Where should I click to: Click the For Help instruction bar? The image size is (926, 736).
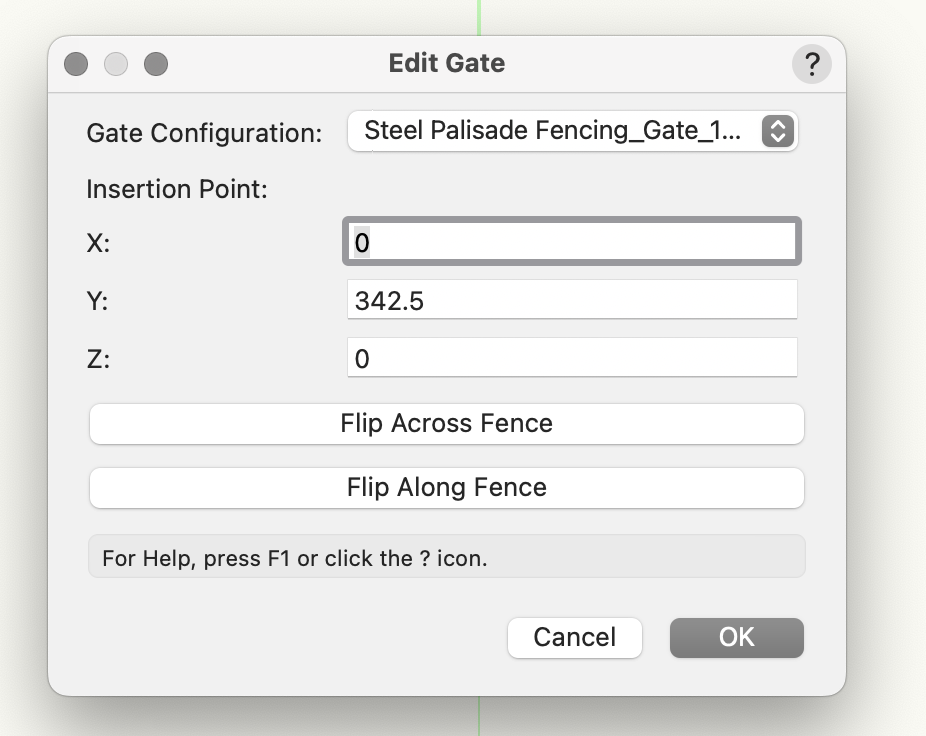pos(447,556)
